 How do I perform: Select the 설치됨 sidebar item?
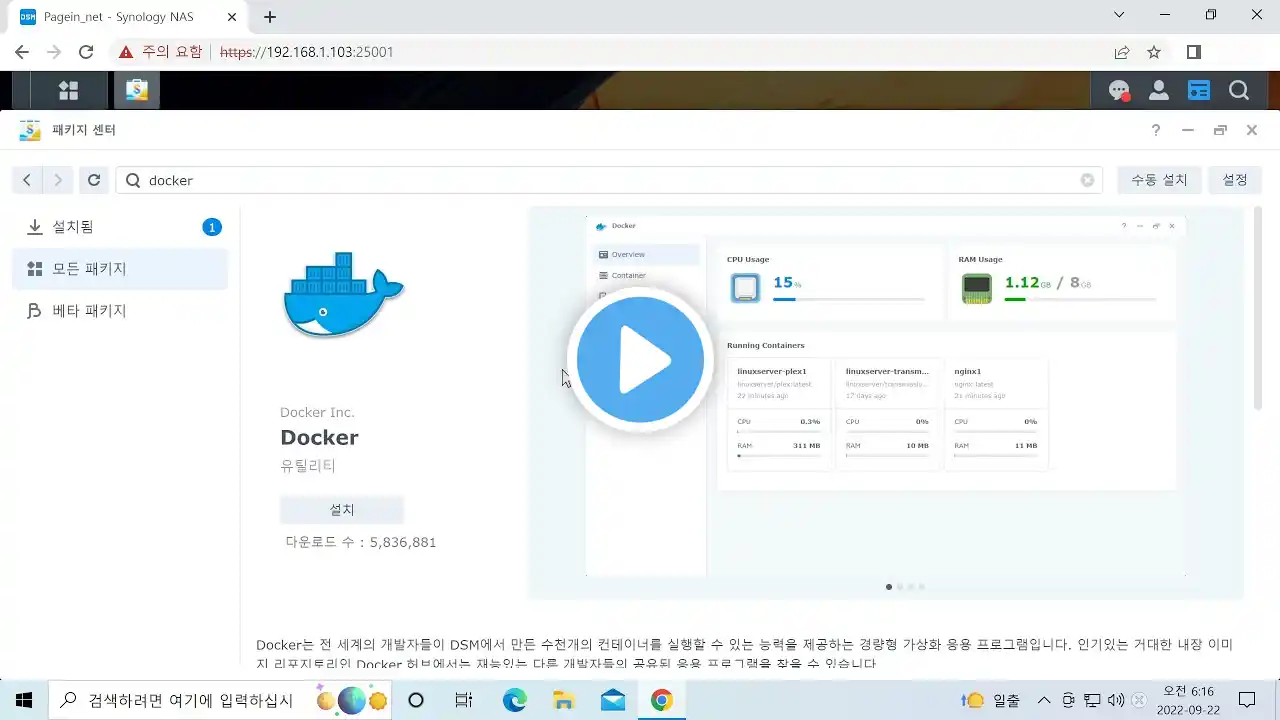120,227
